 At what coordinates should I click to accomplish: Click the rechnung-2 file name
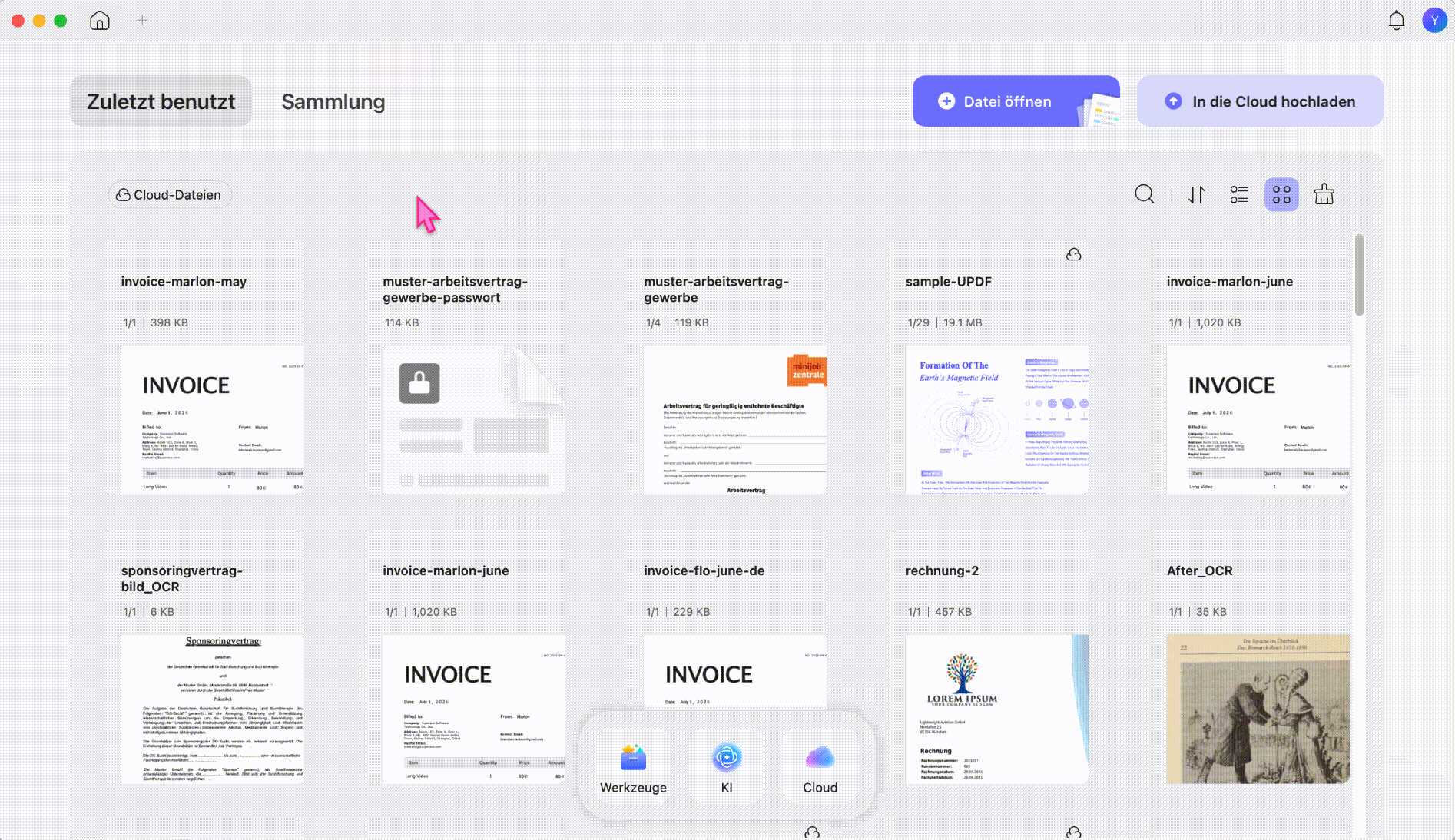[942, 571]
